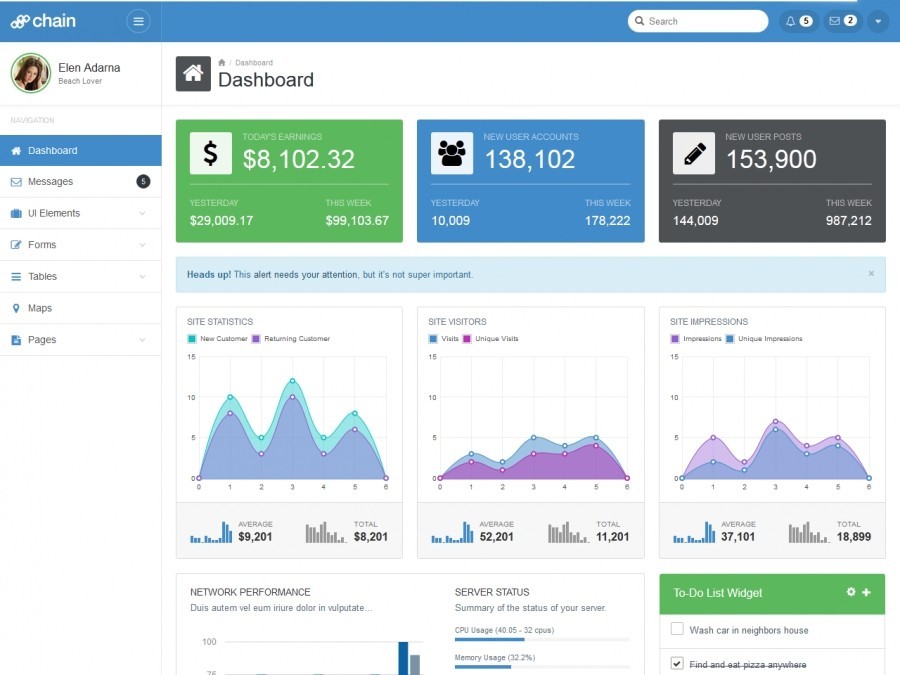The image size is (900, 675).
Task: Click Site Statistics total sparkline chart
Action: [326, 532]
